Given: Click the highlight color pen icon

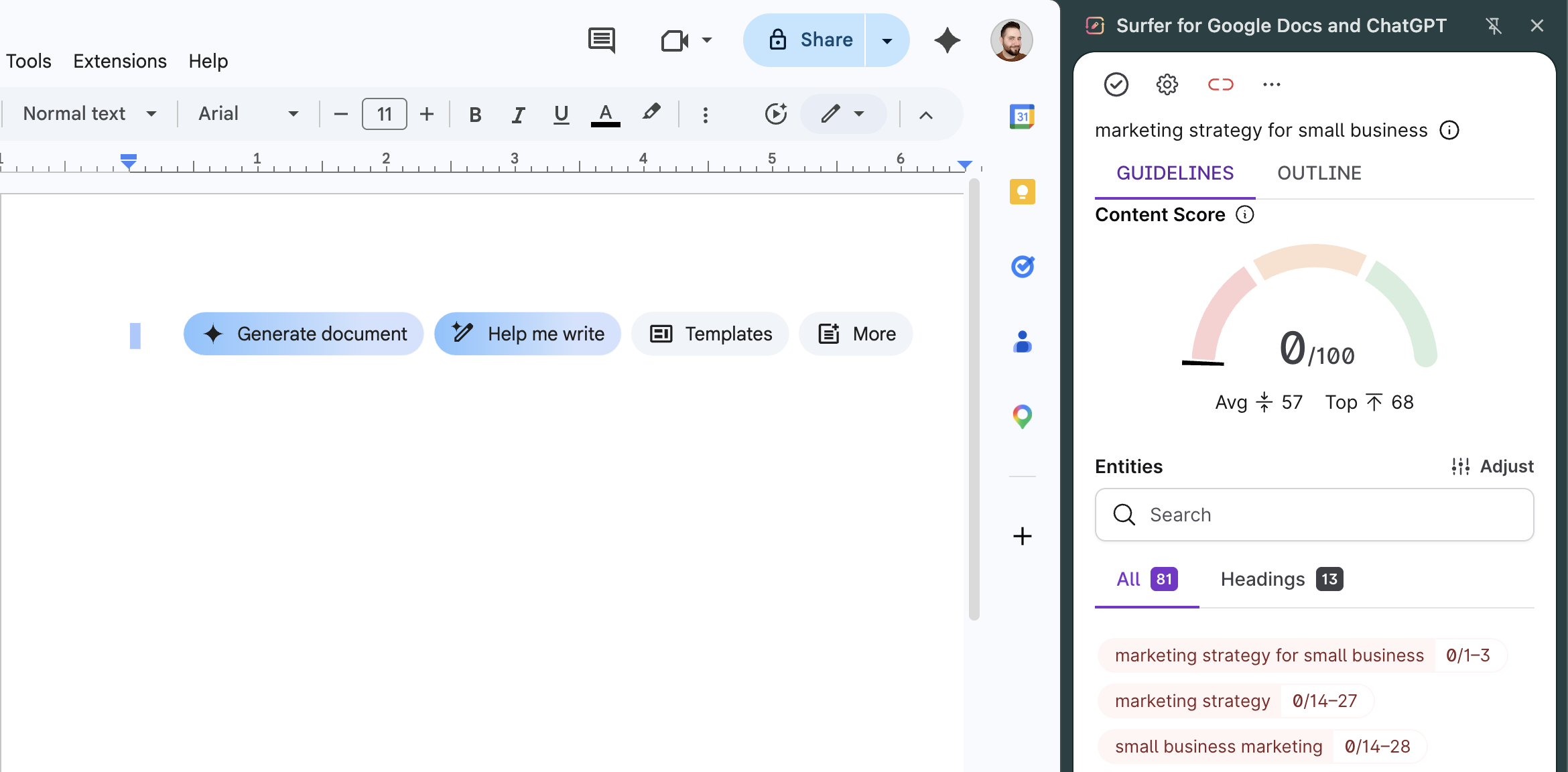Looking at the screenshot, I should [651, 114].
